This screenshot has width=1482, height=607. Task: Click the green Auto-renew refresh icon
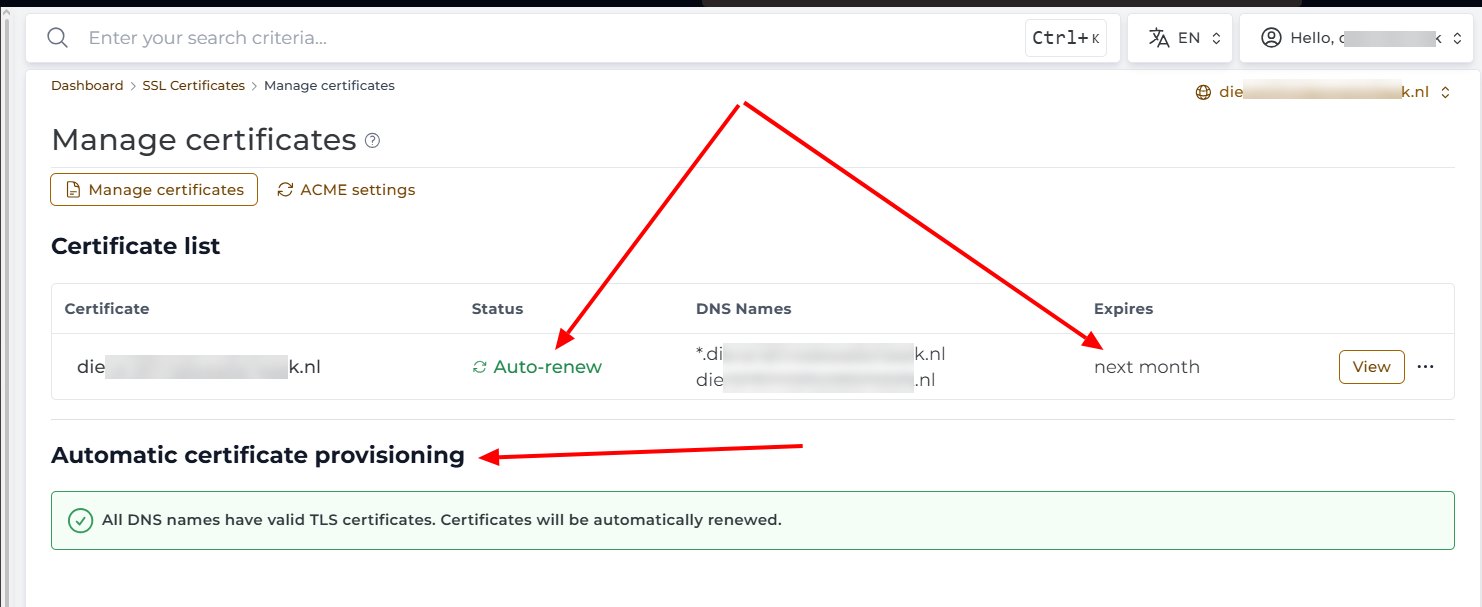pyautogui.click(x=480, y=367)
